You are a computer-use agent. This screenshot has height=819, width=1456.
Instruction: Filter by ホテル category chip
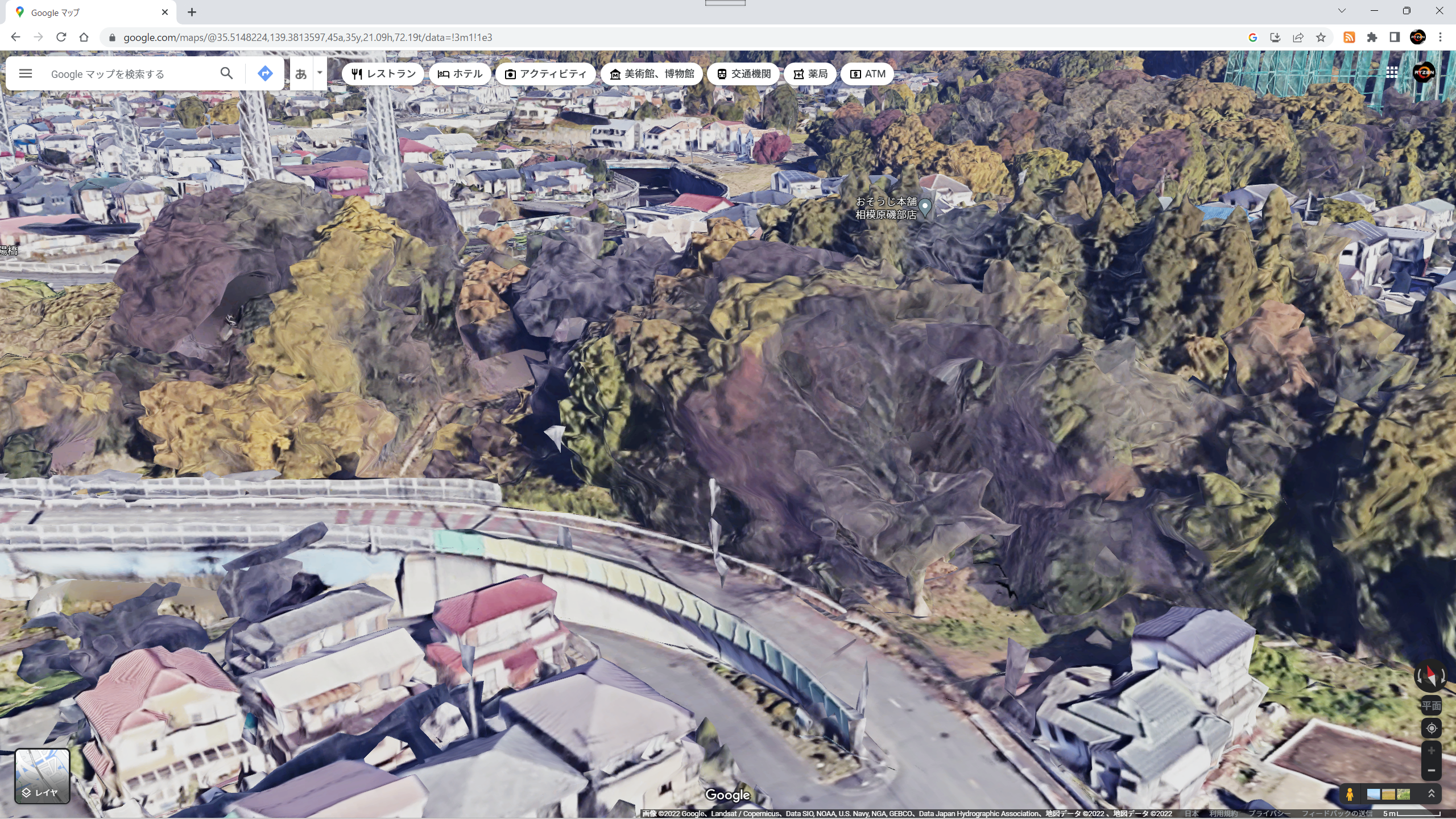click(x=460, y=74)
